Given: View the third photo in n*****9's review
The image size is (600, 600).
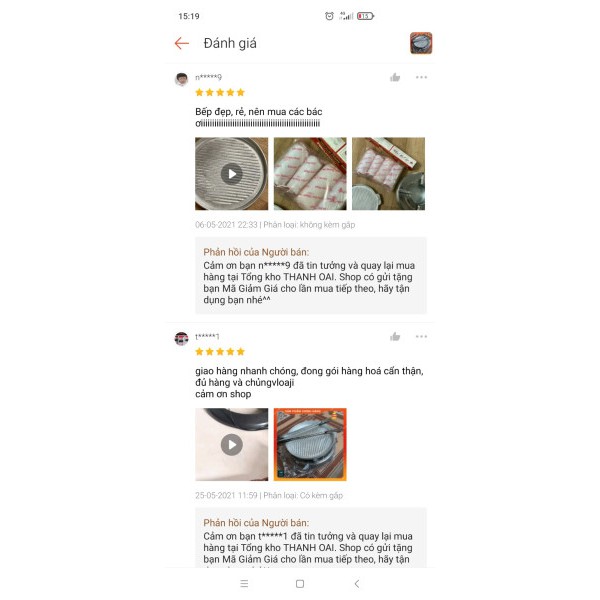Looking at the screenshot, I should 388,174.
